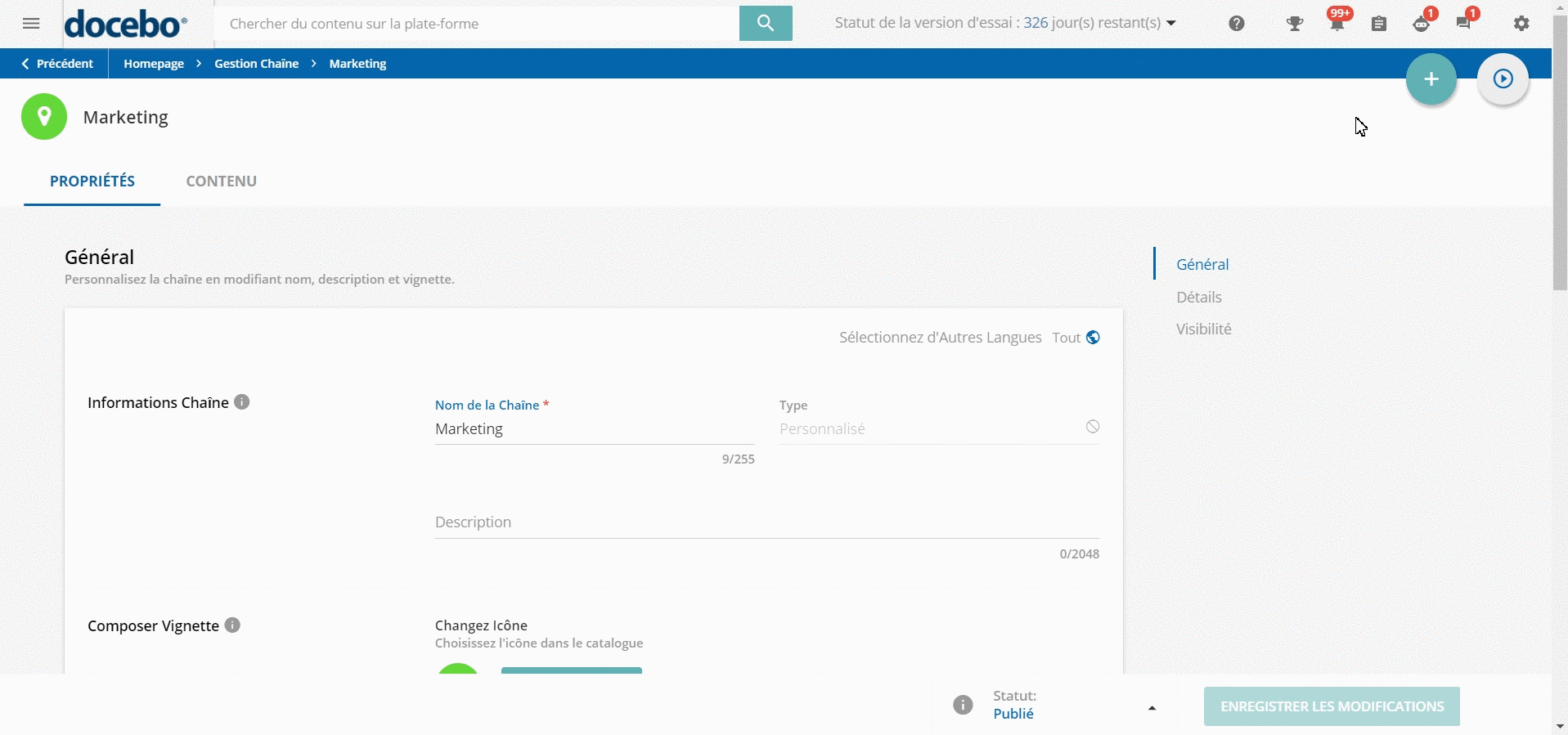This screenshot has height=735, width=1568.
Task: Open the notifications bell with 99+ badge
Action: coord(1337,24)
